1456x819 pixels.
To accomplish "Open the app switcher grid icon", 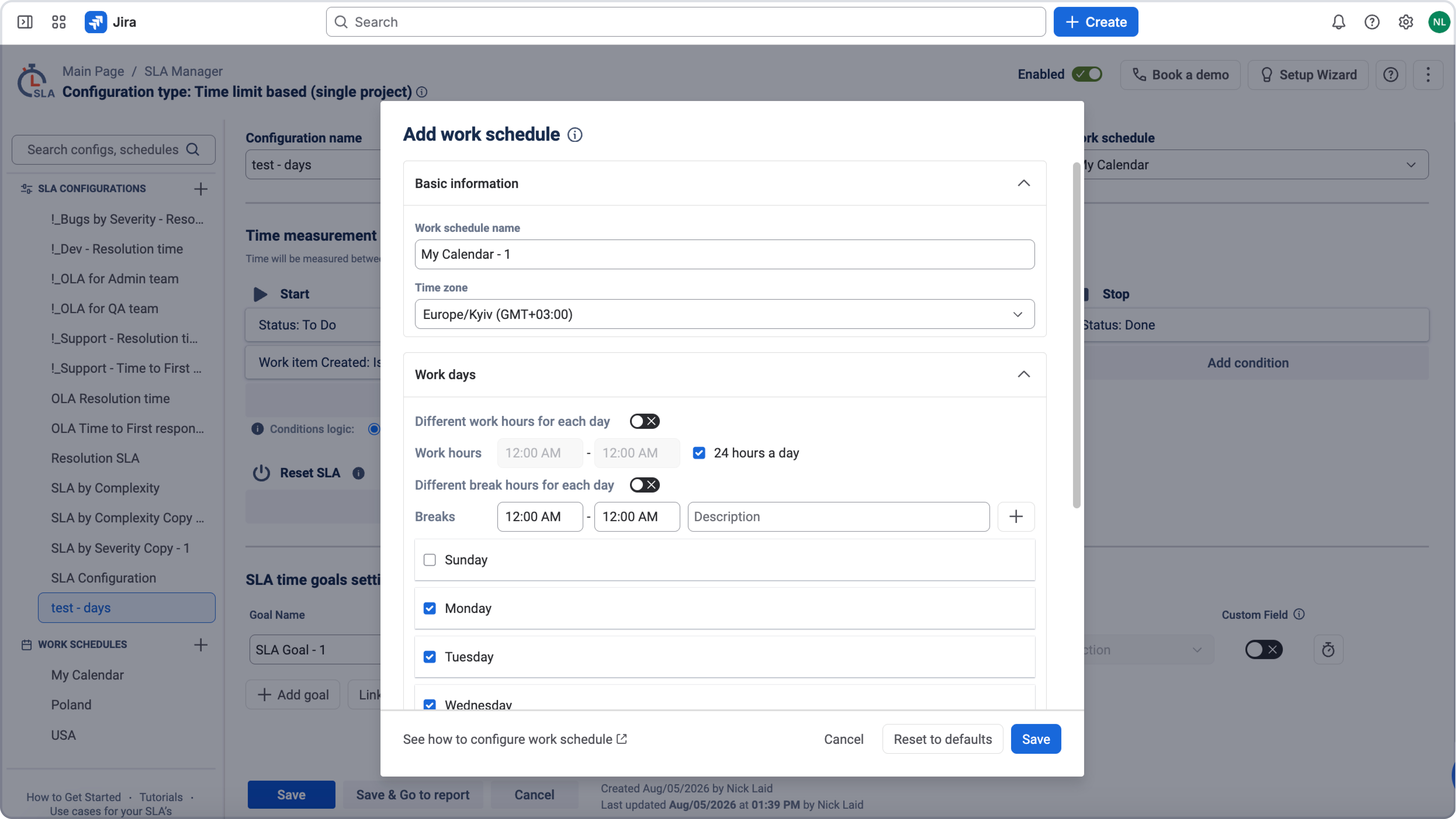I will click(x=59, y=22).
